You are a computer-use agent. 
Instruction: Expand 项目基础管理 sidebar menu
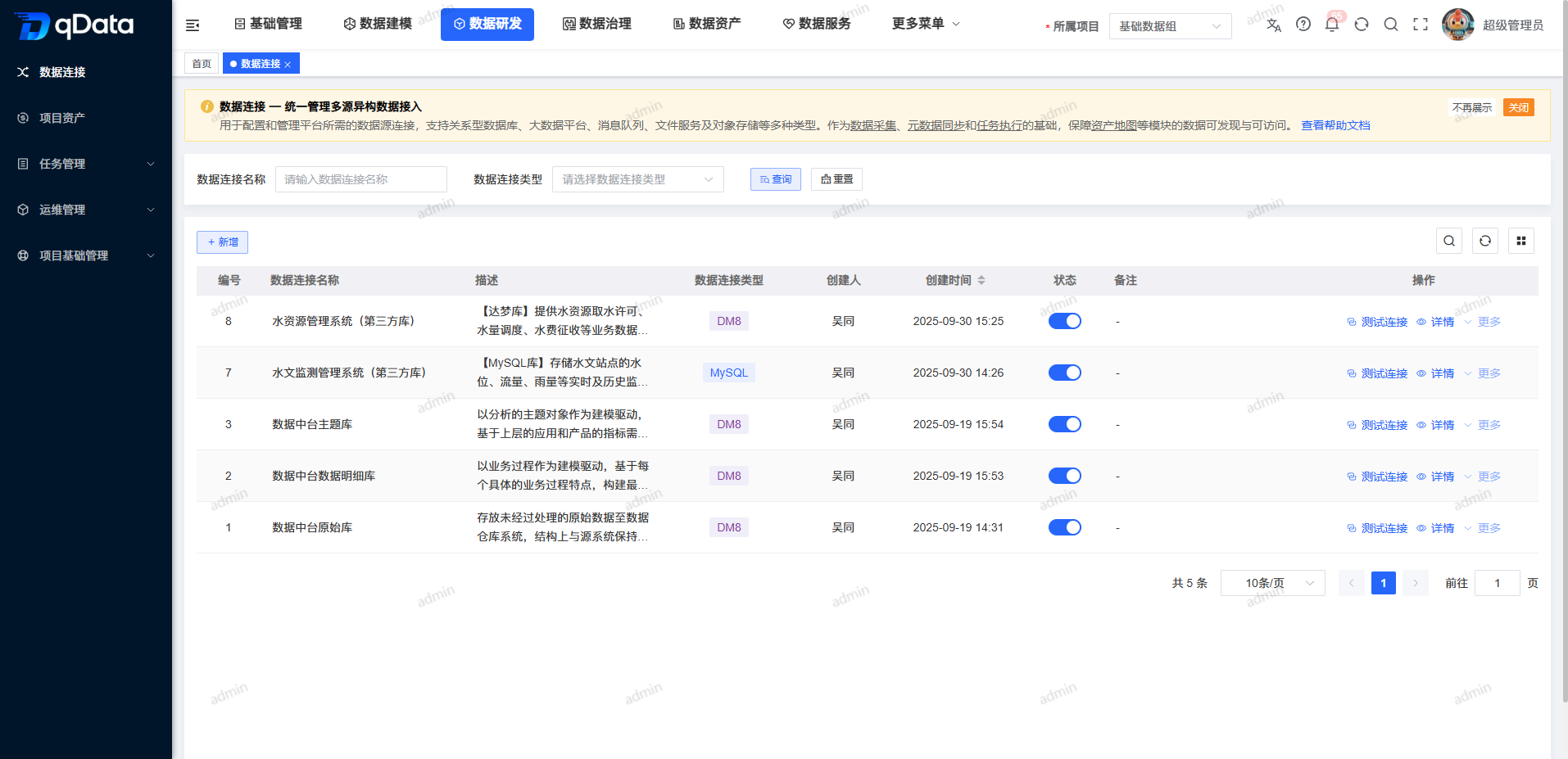click(x=86, y=255)
